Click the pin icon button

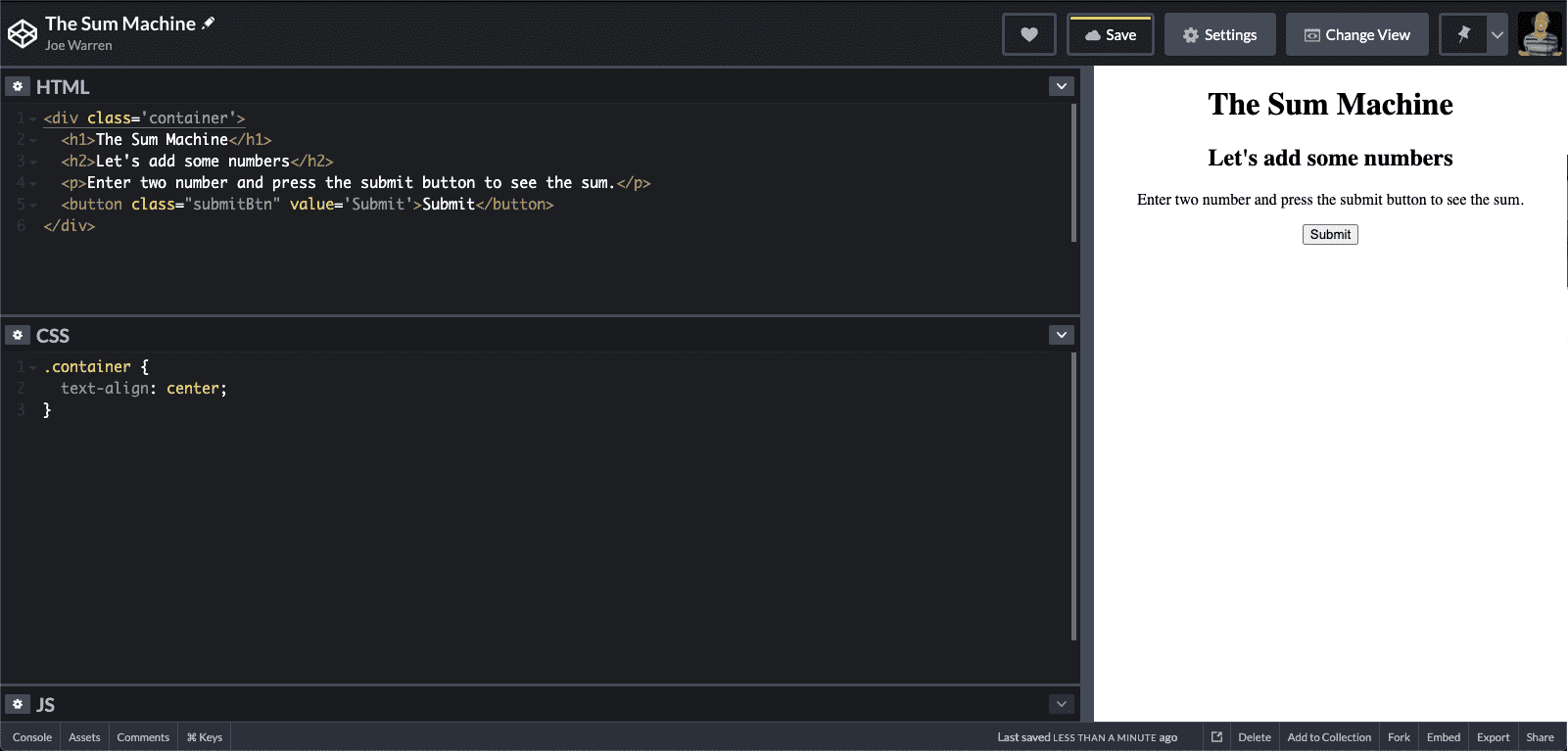click(x=1463, y=35)
